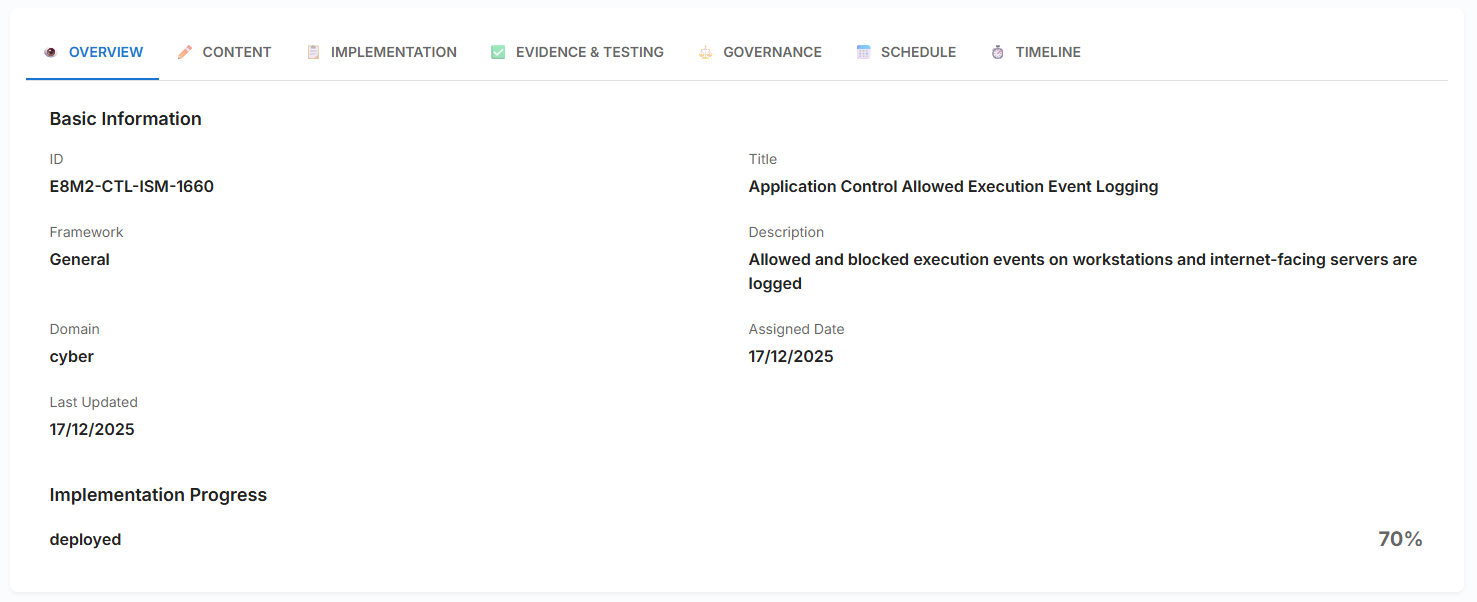
Task: Click the Basic Information heading
Action: point(126,119)
